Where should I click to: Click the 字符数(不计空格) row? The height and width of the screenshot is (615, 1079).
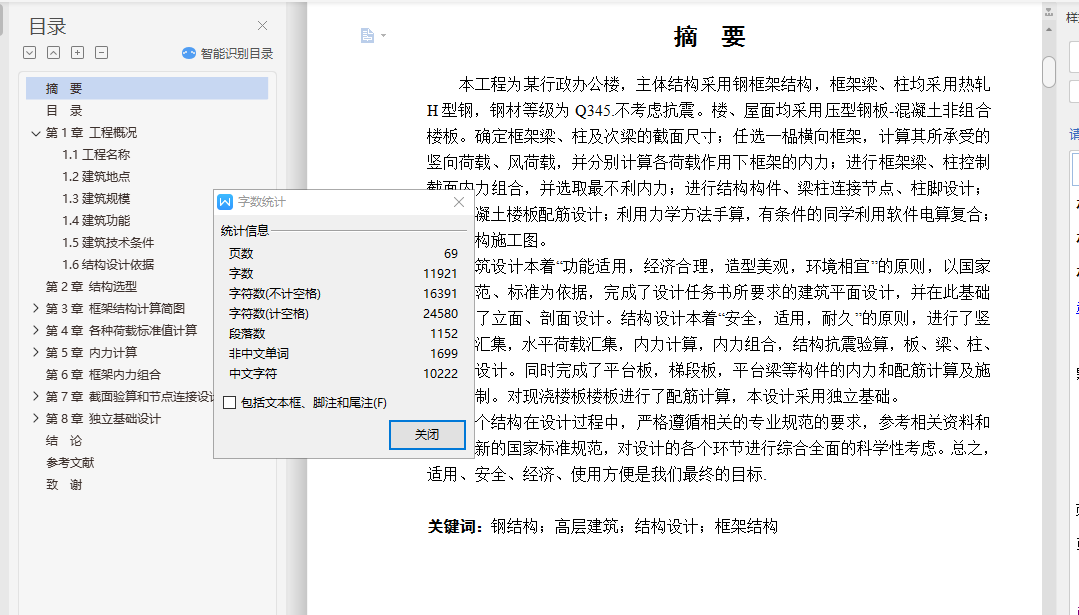[x=343, y=294]
